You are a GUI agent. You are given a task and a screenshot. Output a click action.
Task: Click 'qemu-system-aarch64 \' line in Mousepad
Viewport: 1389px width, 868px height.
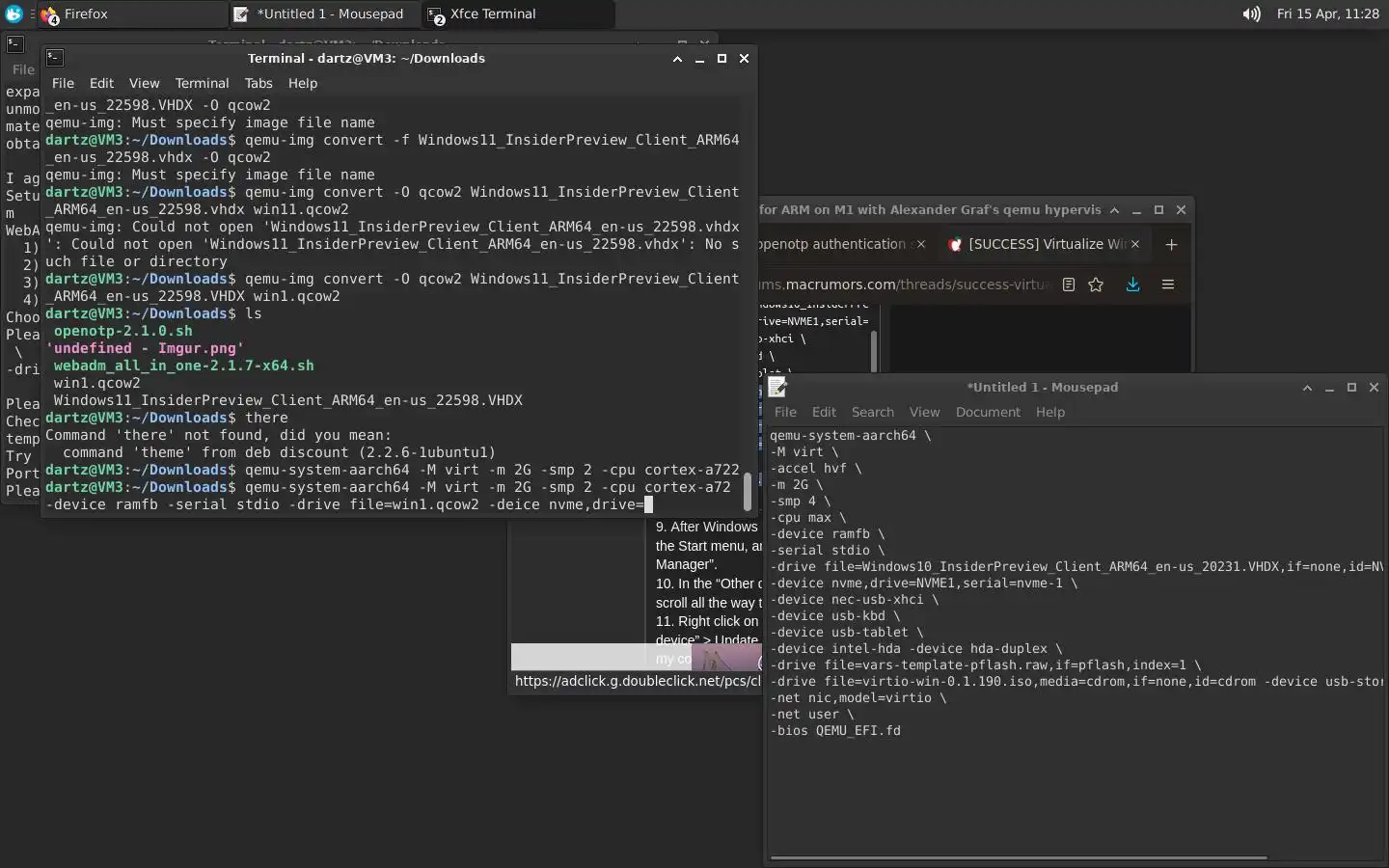851,436
